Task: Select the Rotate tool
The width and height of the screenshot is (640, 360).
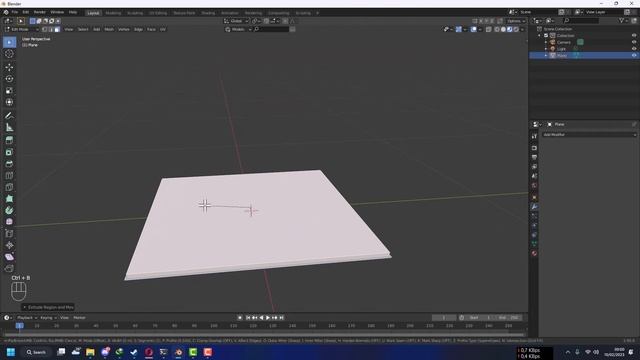Action: tap(9, 79)
